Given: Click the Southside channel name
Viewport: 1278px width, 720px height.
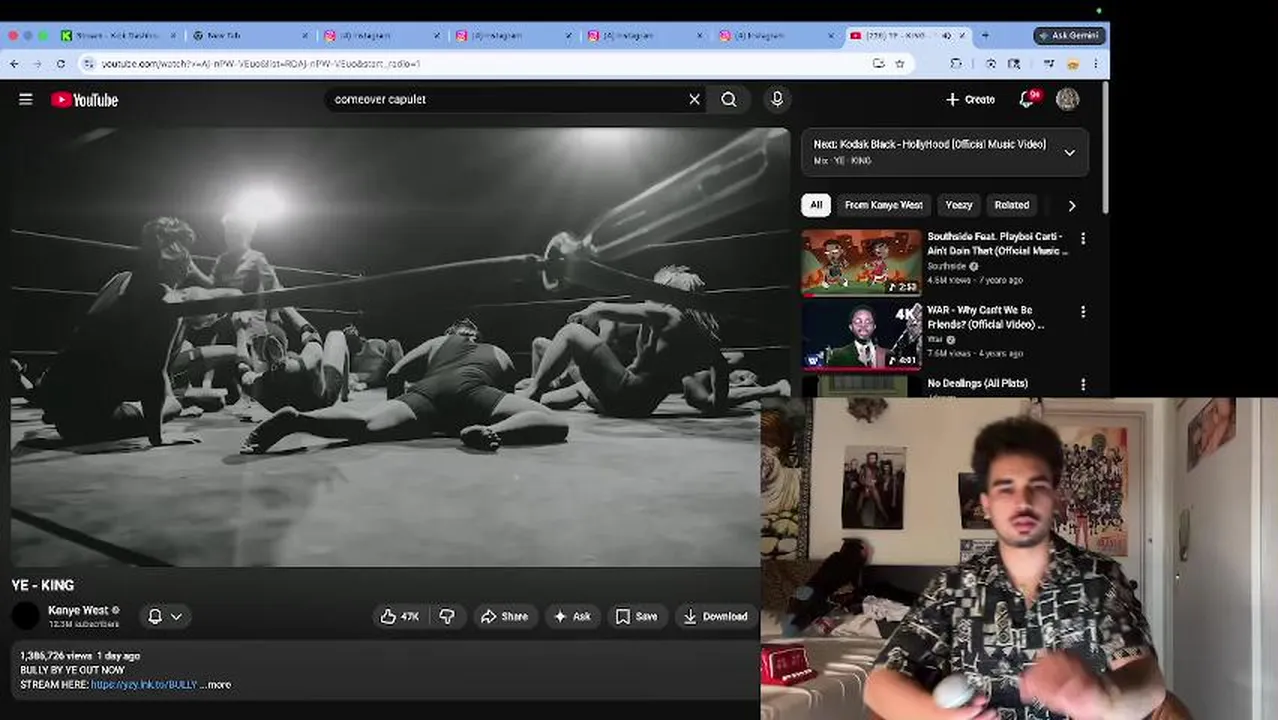Looking at the screenshot, I should [946, 266].
